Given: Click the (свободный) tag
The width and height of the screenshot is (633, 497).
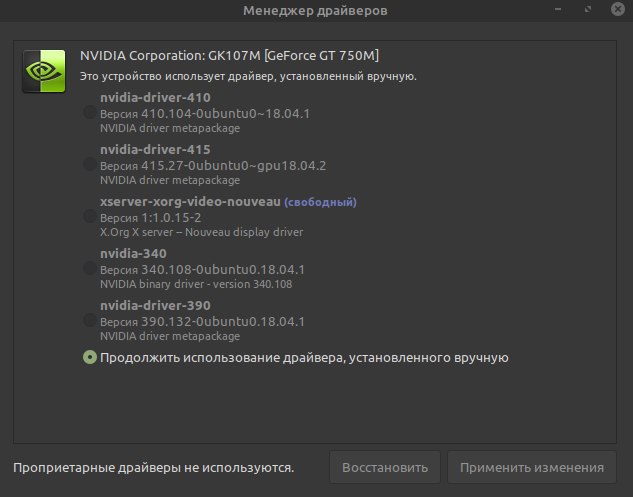Looking at the screenshot, I should (321, 202).
